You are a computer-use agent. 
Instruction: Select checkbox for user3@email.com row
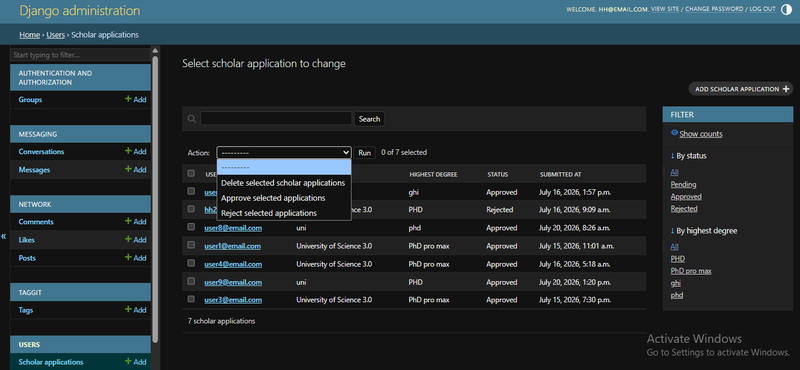pyautogui.click(x=191, y=299)
